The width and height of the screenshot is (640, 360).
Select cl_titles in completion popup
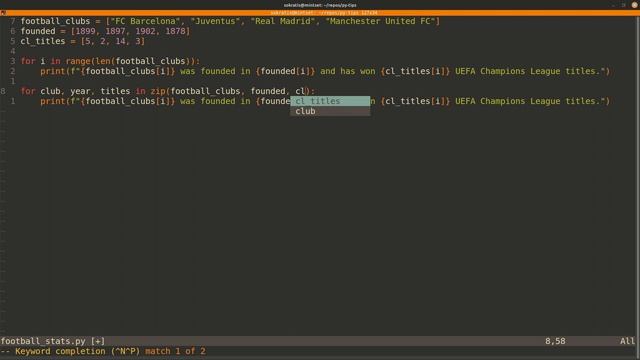point(330,101)
